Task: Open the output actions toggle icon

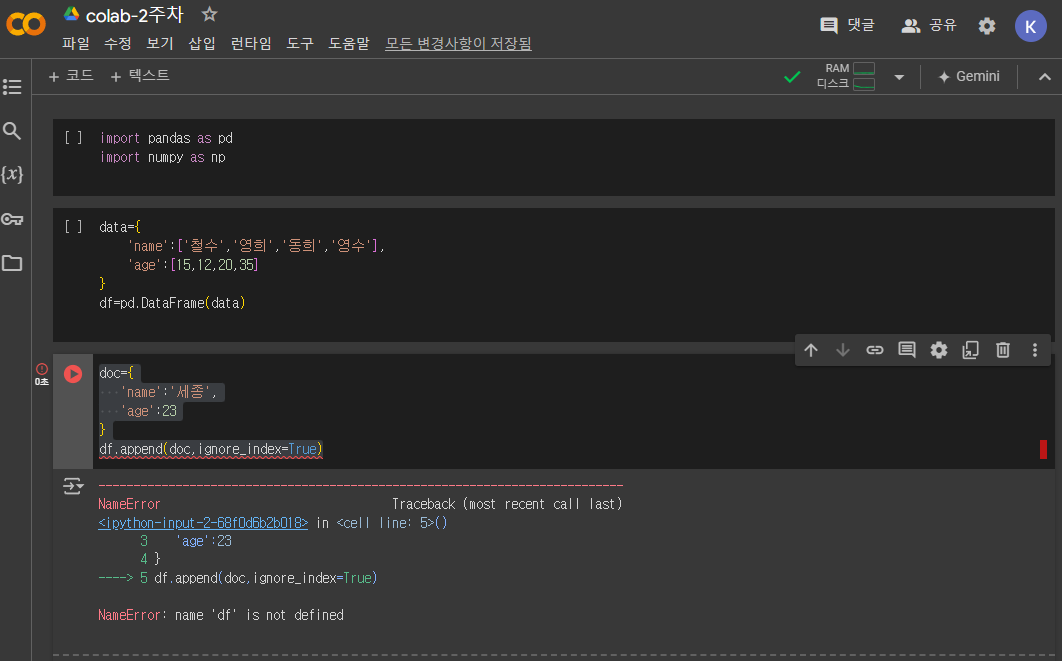Action: click(x=73, y=486)
